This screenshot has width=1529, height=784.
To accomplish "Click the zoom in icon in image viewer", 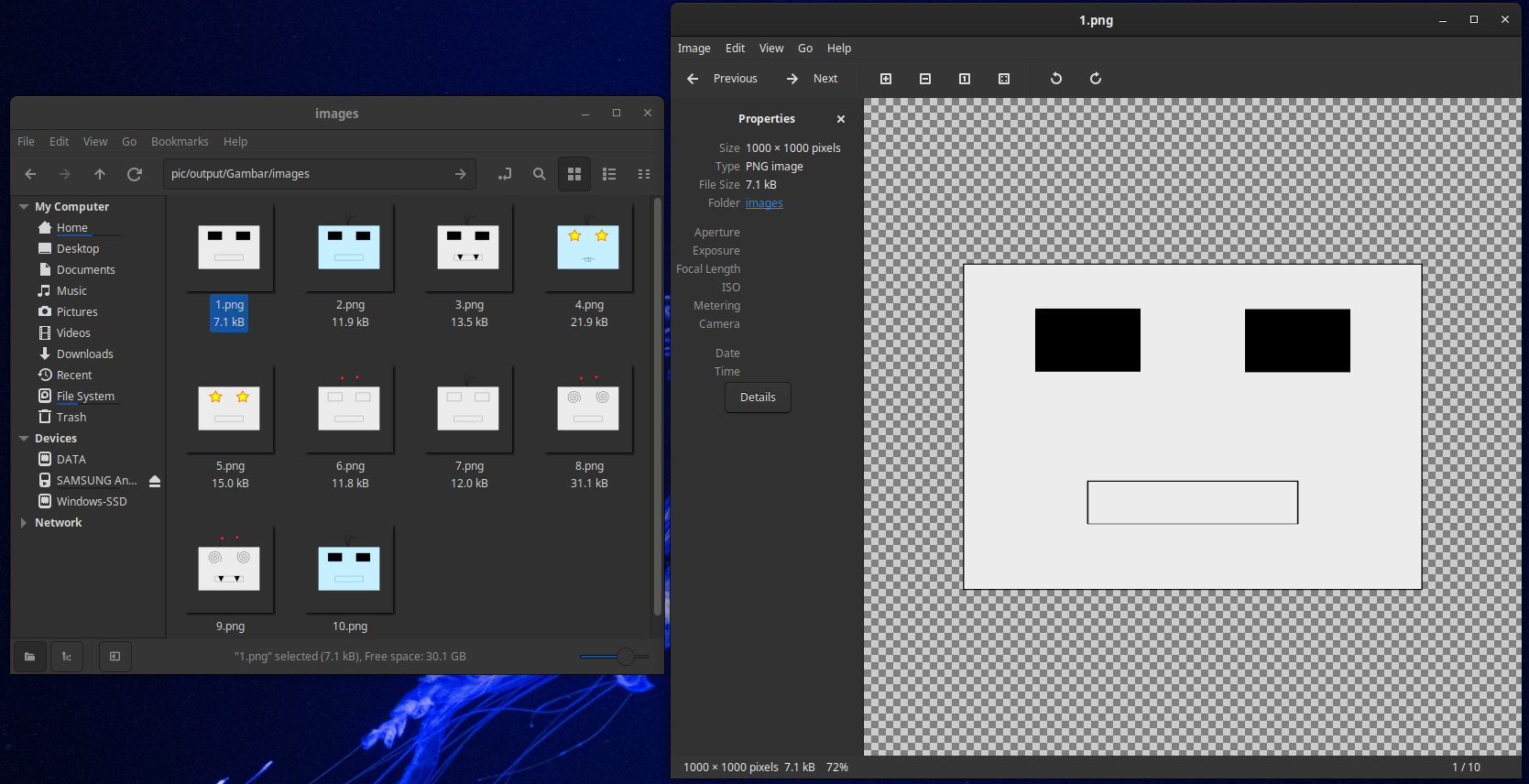I will 886,79.
